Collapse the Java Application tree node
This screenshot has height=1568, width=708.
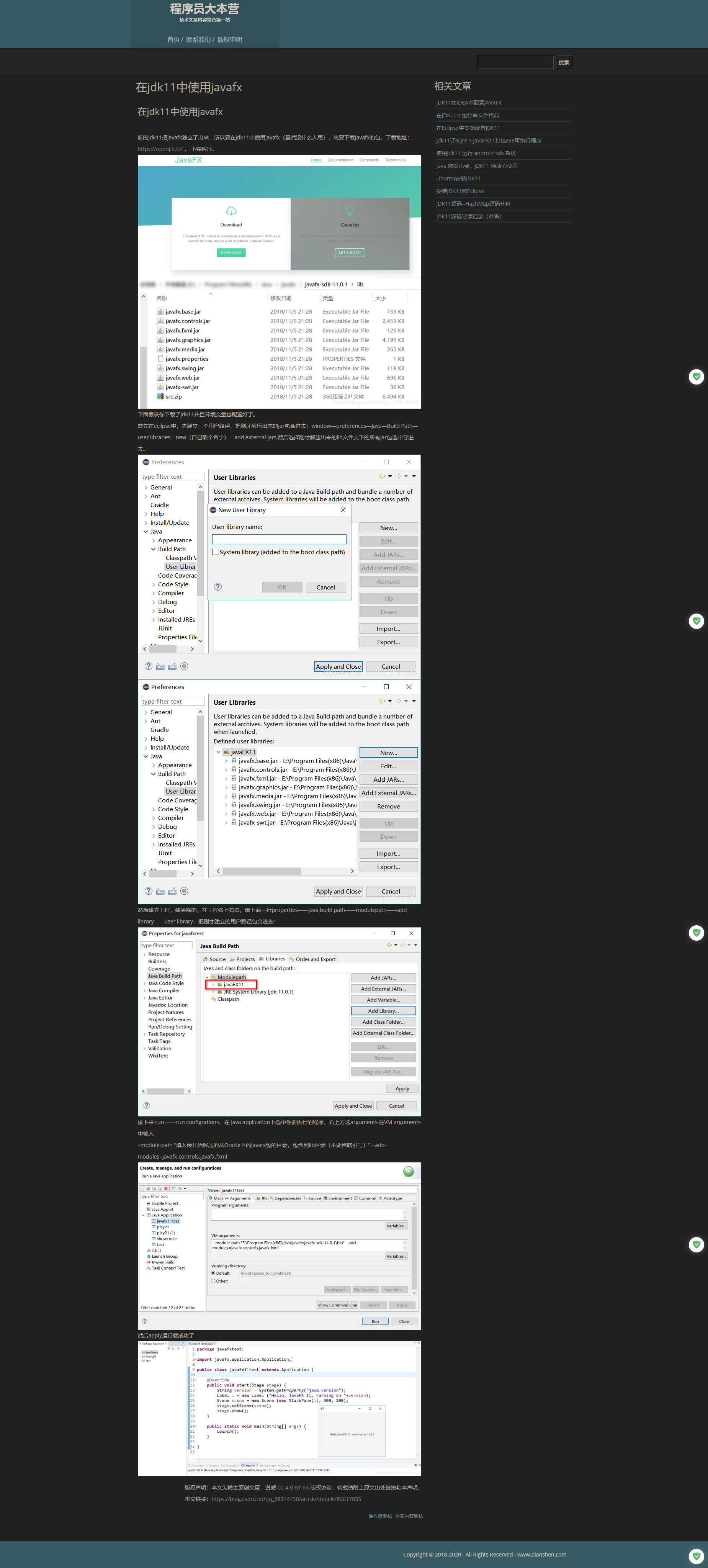144,1215
